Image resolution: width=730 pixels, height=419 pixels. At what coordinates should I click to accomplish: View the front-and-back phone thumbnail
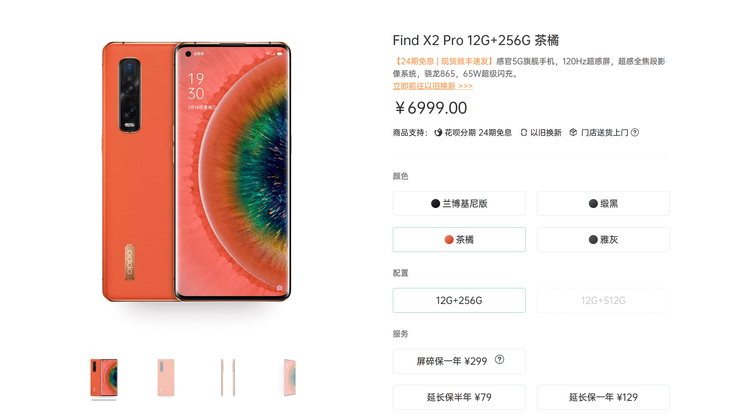point(104,378)
